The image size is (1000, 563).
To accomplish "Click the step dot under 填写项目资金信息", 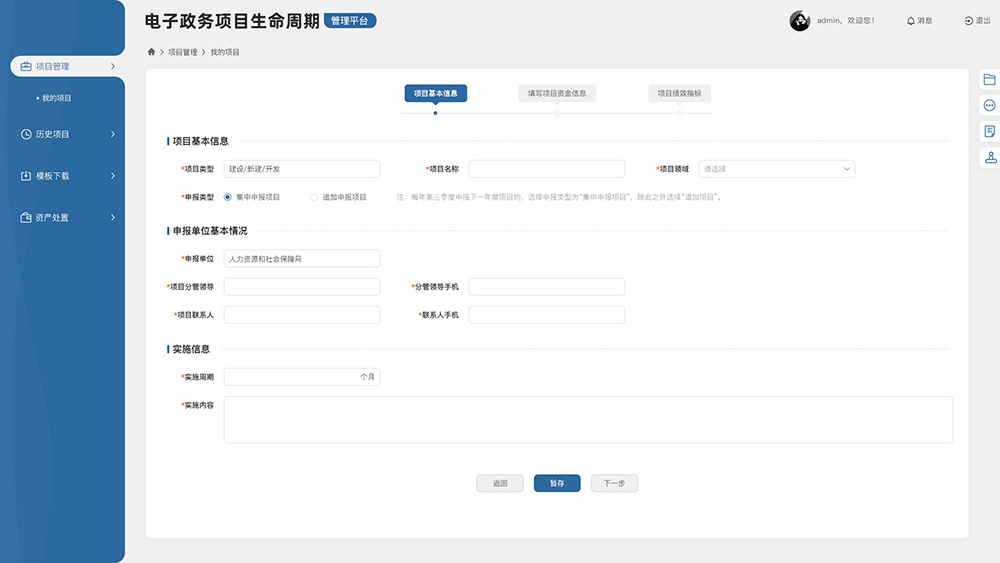I will pos(557,113).
